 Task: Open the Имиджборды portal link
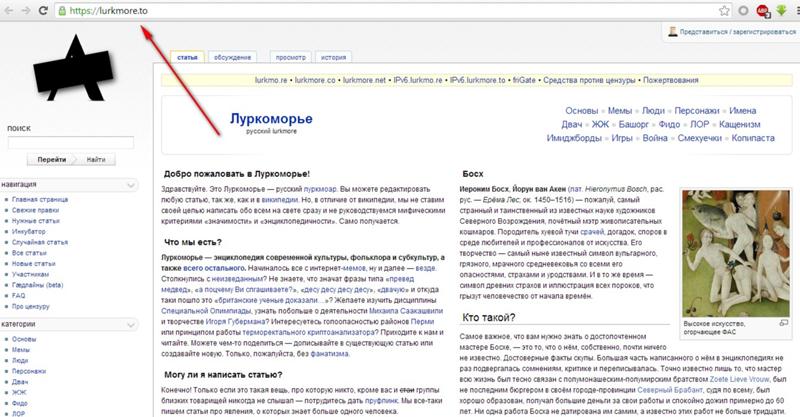[x=574, y=138]
